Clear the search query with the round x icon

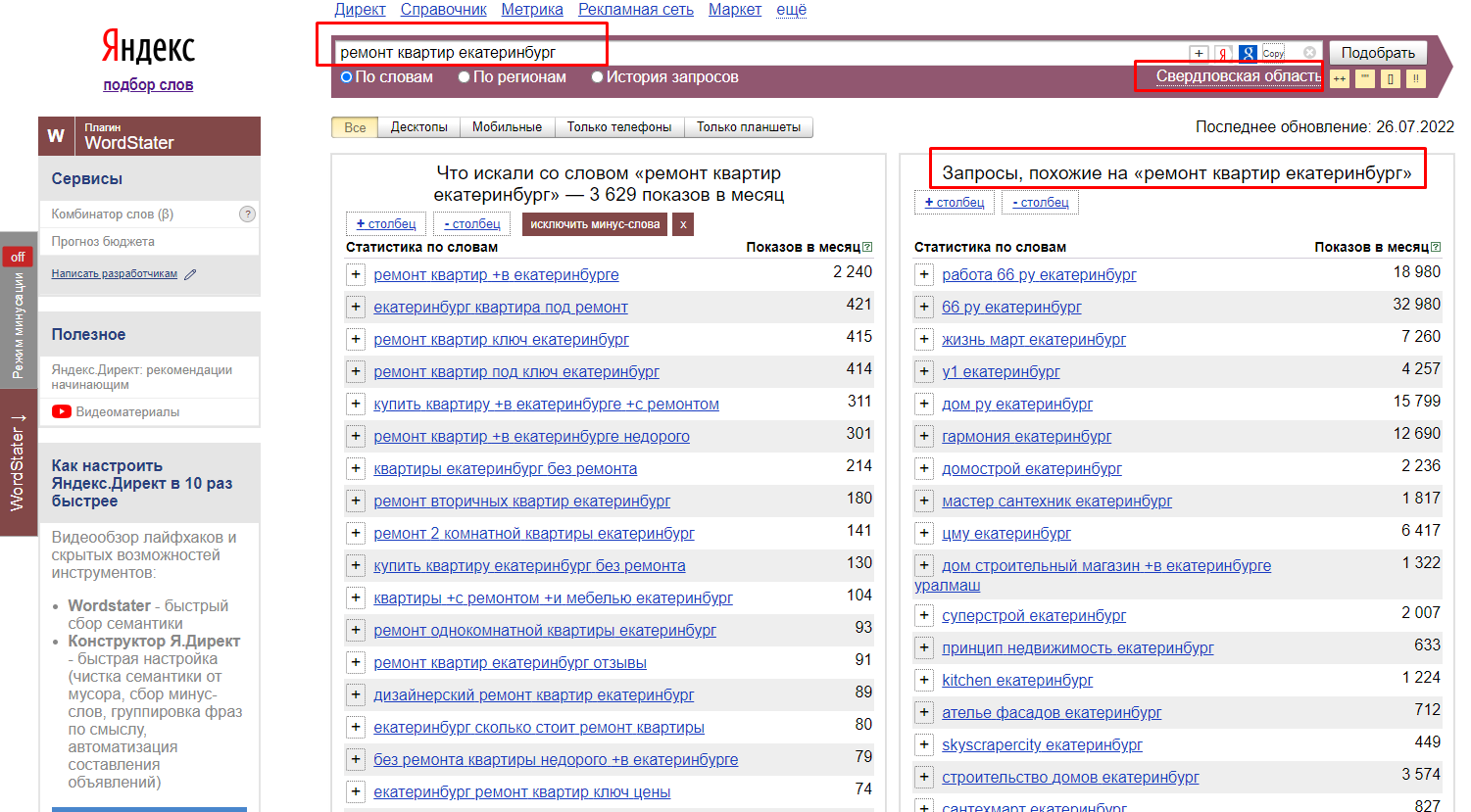pyautogui.click(x=1310, y=53)
